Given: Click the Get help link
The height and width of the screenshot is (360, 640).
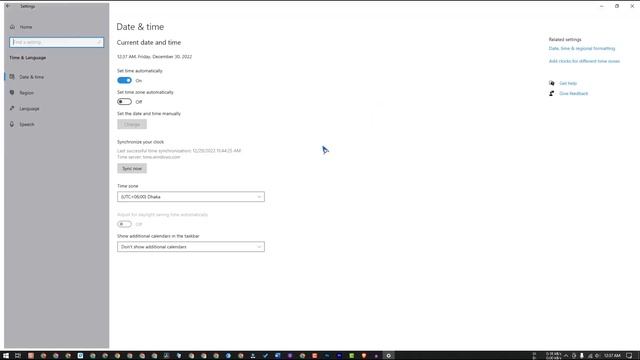Looking at the screenshot, I should [568, 83].
